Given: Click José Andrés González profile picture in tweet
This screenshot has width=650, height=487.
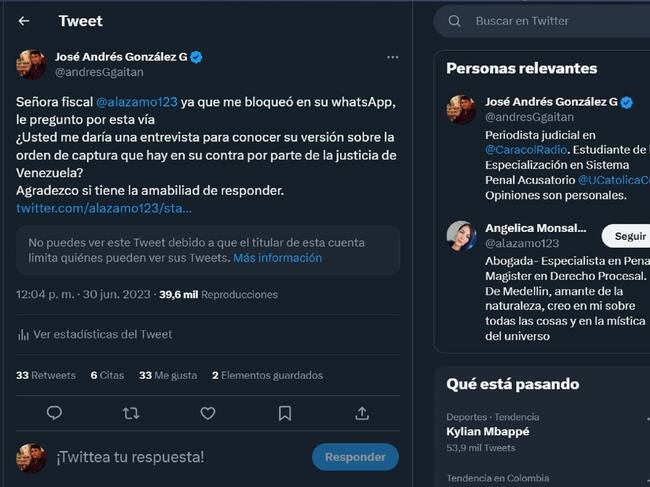Looking at the screenshot, I should point(31,64).
